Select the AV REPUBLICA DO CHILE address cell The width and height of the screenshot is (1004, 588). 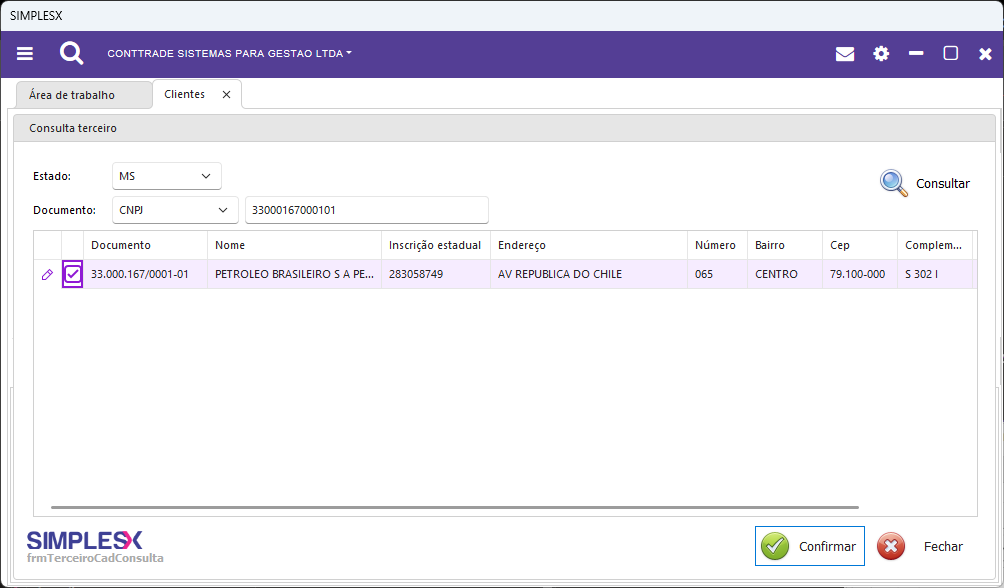(x=560, y=274)
